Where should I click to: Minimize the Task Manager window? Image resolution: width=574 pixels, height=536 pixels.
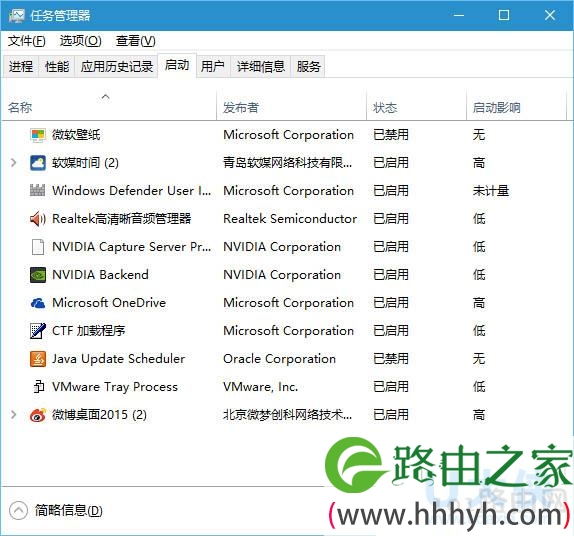(x=458, y=15)
